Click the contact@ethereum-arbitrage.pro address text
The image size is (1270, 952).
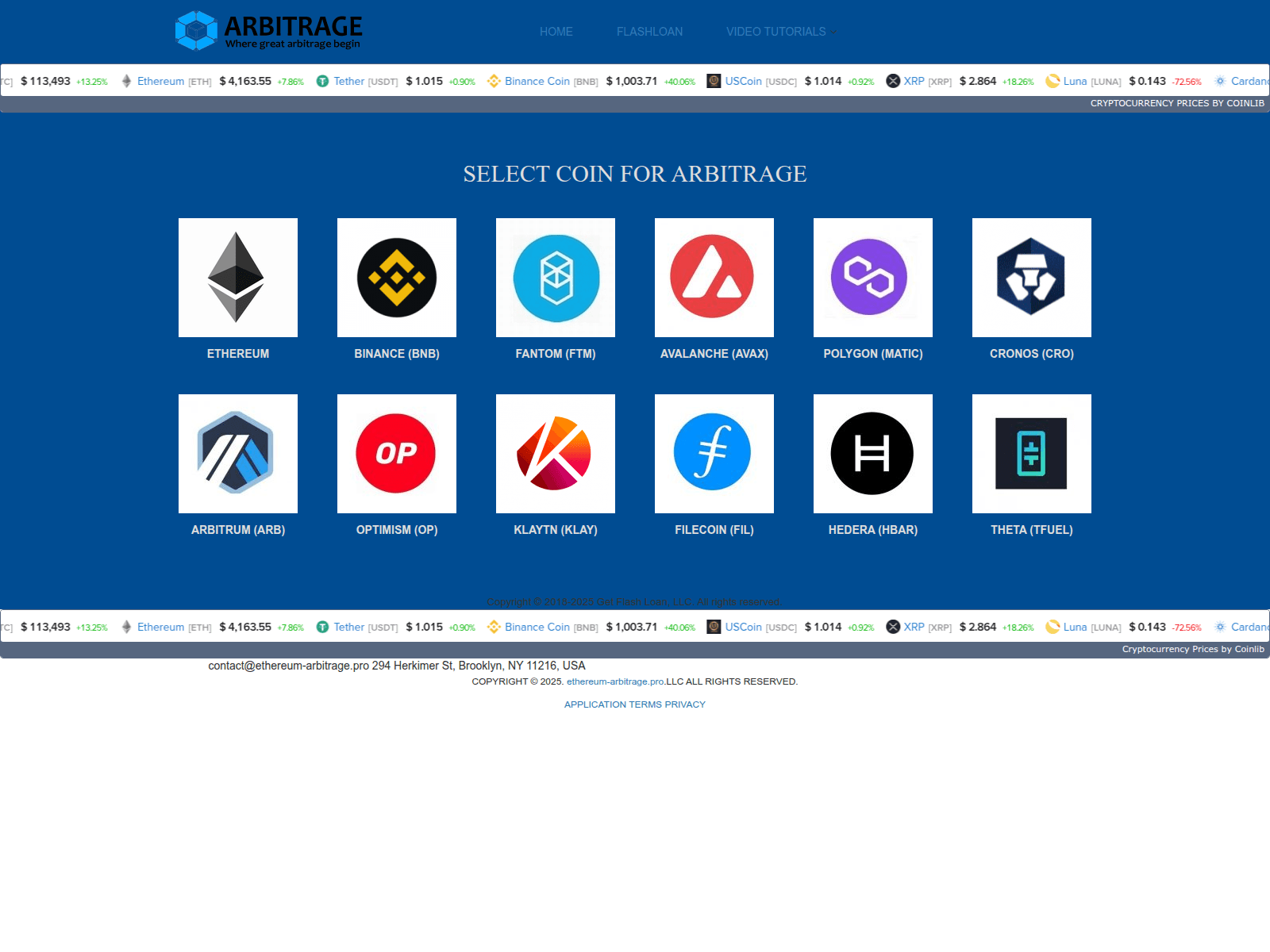point(289,666)
